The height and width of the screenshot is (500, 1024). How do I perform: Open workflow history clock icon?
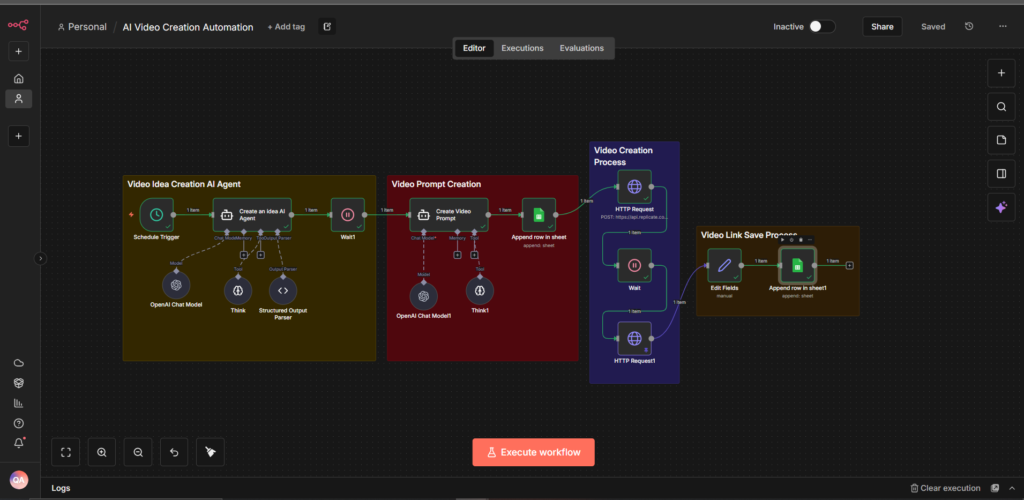pyautogui.click(x=969, y=27)
